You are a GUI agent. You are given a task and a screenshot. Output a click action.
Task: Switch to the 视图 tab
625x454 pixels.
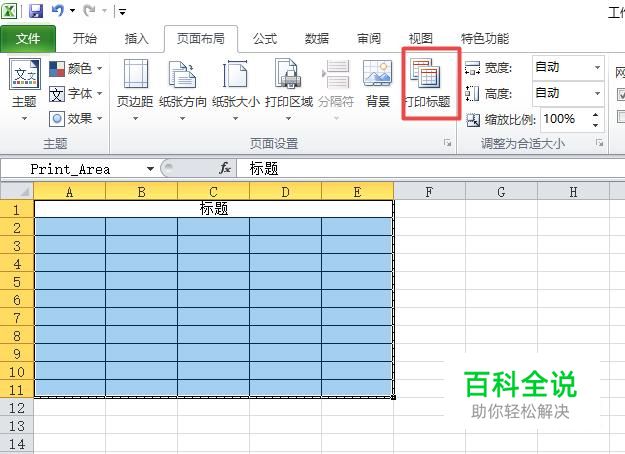point(421,39)
